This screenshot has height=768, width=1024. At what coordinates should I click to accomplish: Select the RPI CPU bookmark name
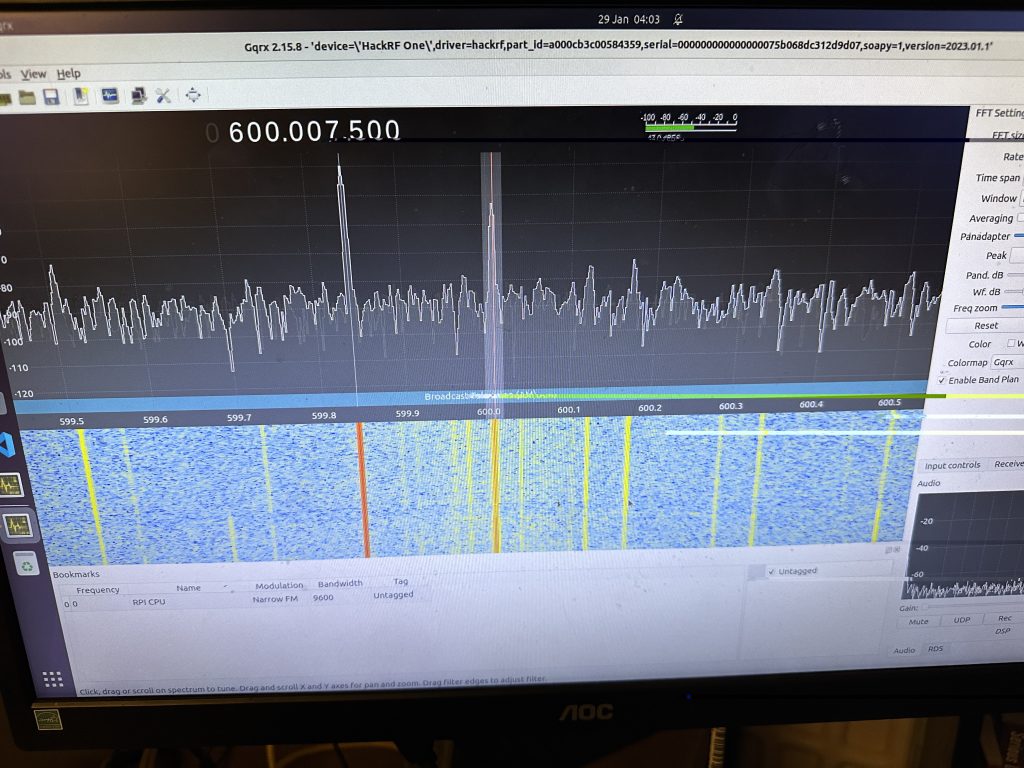tap(149, 602)
